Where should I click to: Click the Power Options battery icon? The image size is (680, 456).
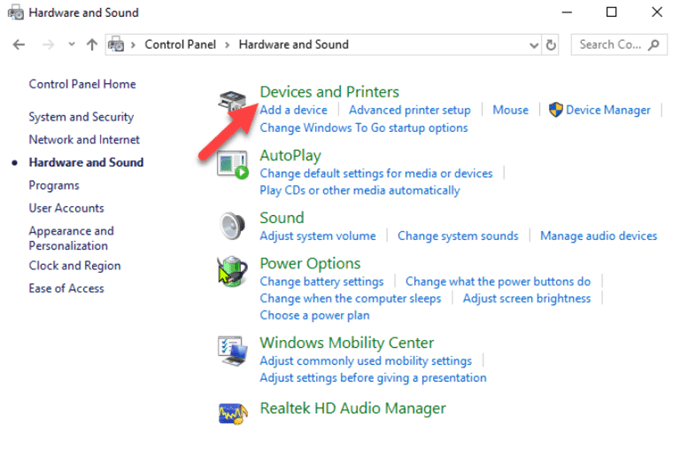coord(233,271)
